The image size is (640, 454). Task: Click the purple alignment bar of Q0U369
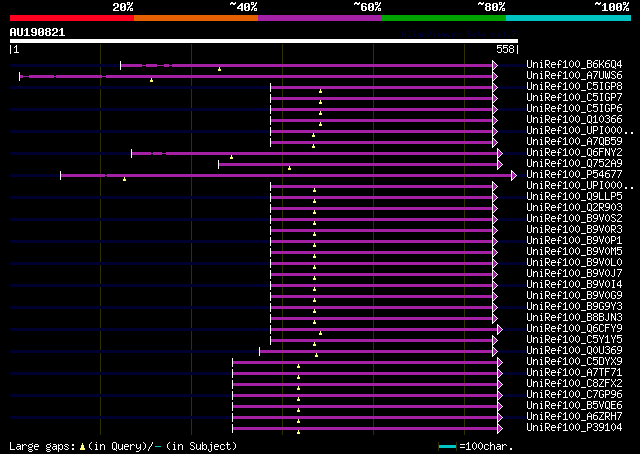click(x=376, y=352)
